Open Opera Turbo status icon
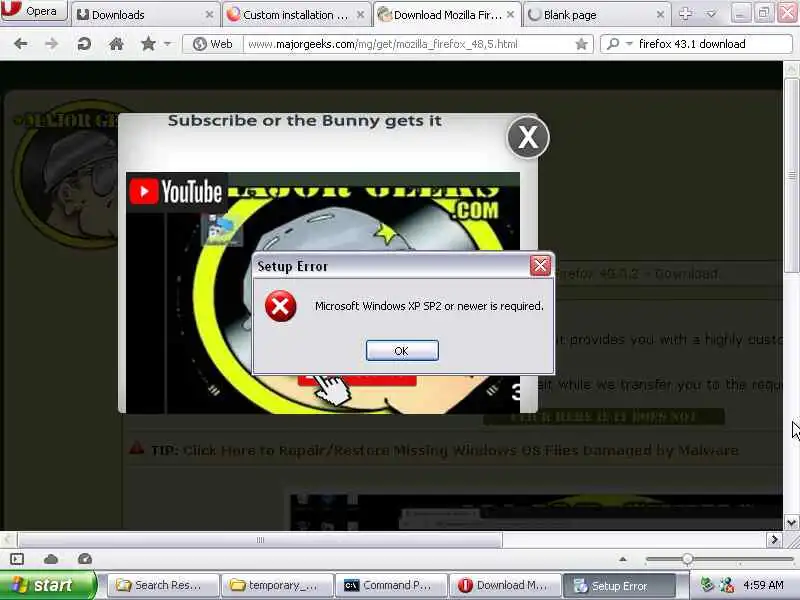The height and width of the screenshot is (600, 800). tap(85, 559)
